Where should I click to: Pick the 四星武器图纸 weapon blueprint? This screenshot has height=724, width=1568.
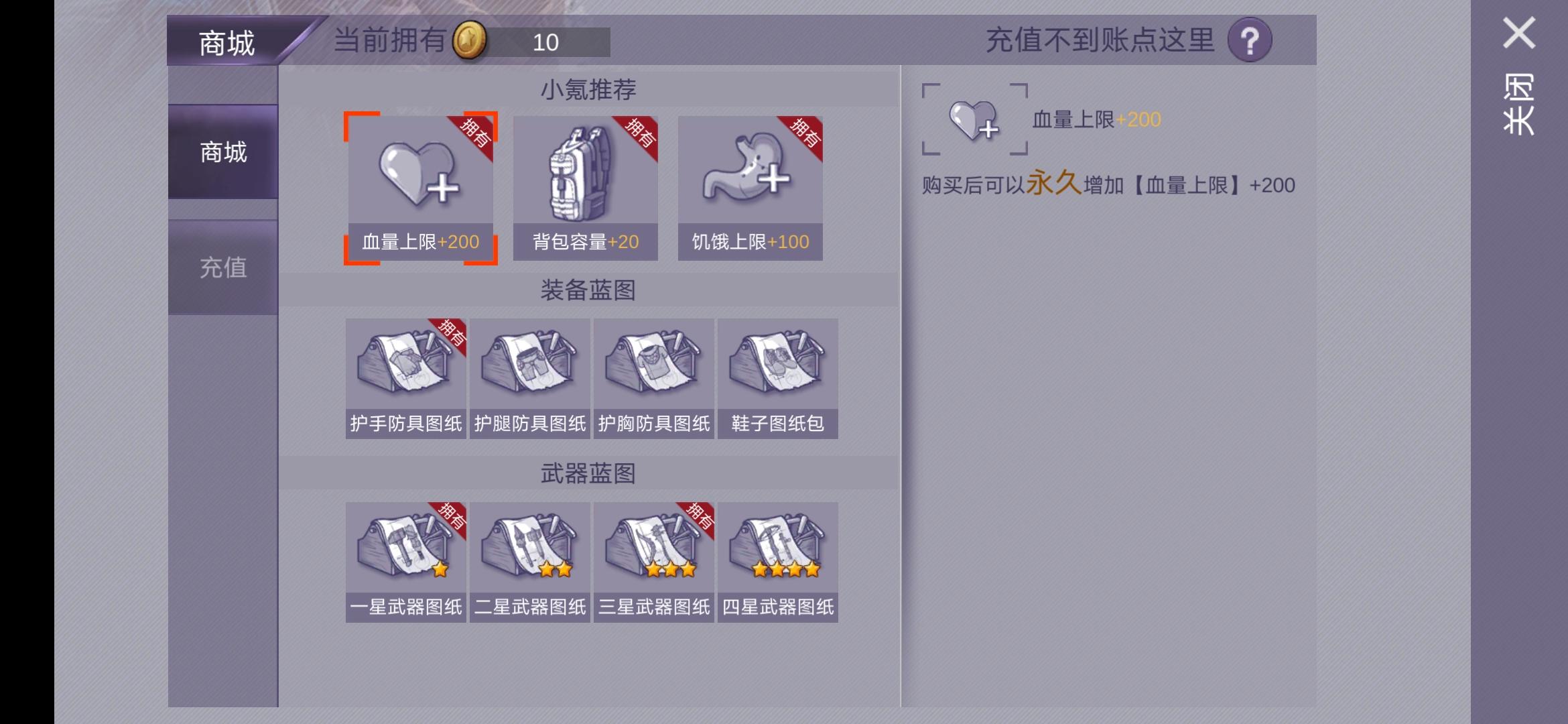(778, 562)
